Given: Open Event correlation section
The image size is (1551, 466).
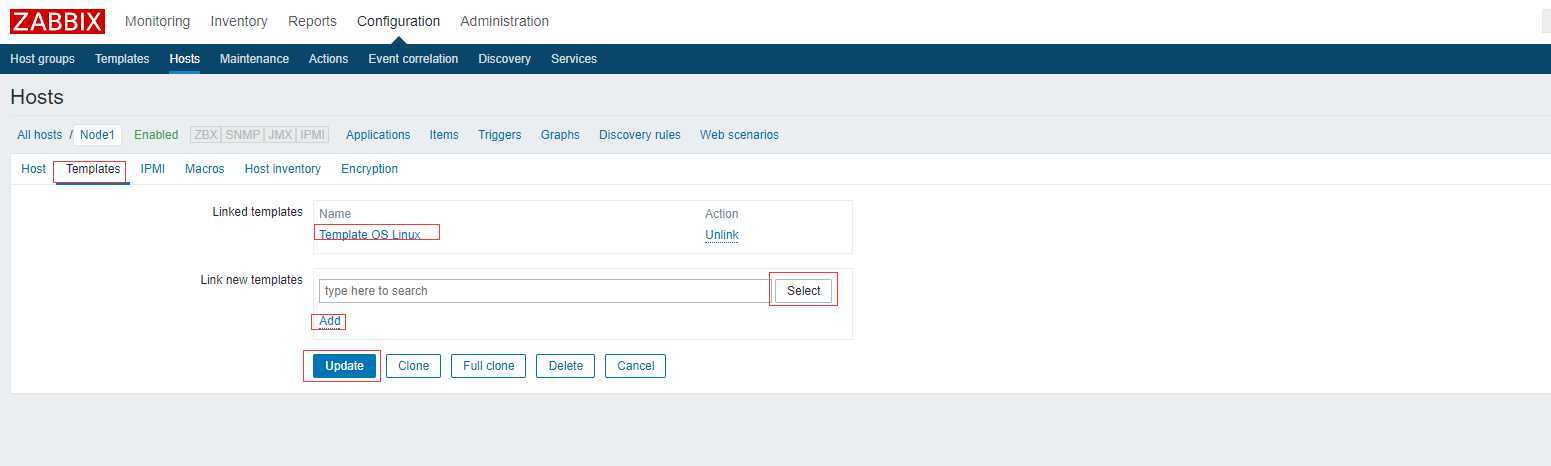Looking at the screenshot, I should click(413, 59).
